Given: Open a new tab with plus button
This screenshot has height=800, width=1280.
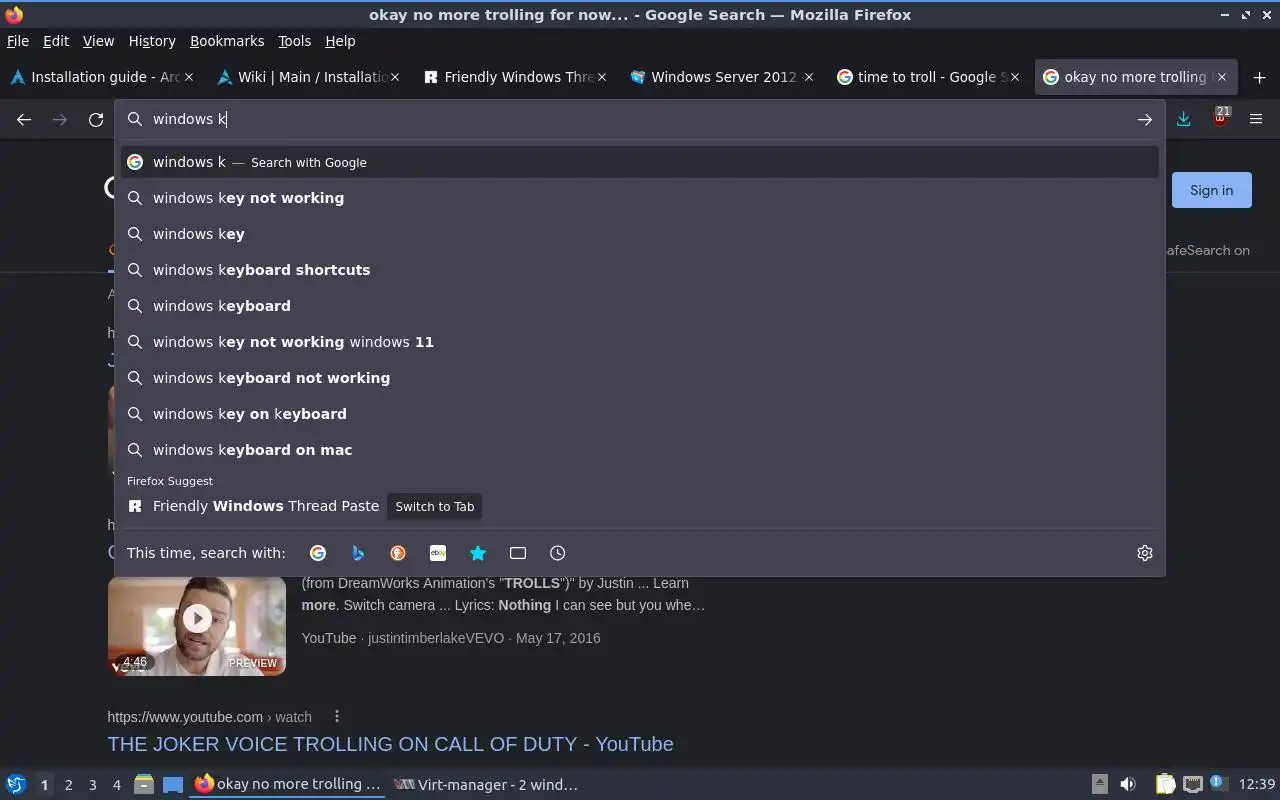Looking at the screenshot, I should click(x=1259, y=77).
